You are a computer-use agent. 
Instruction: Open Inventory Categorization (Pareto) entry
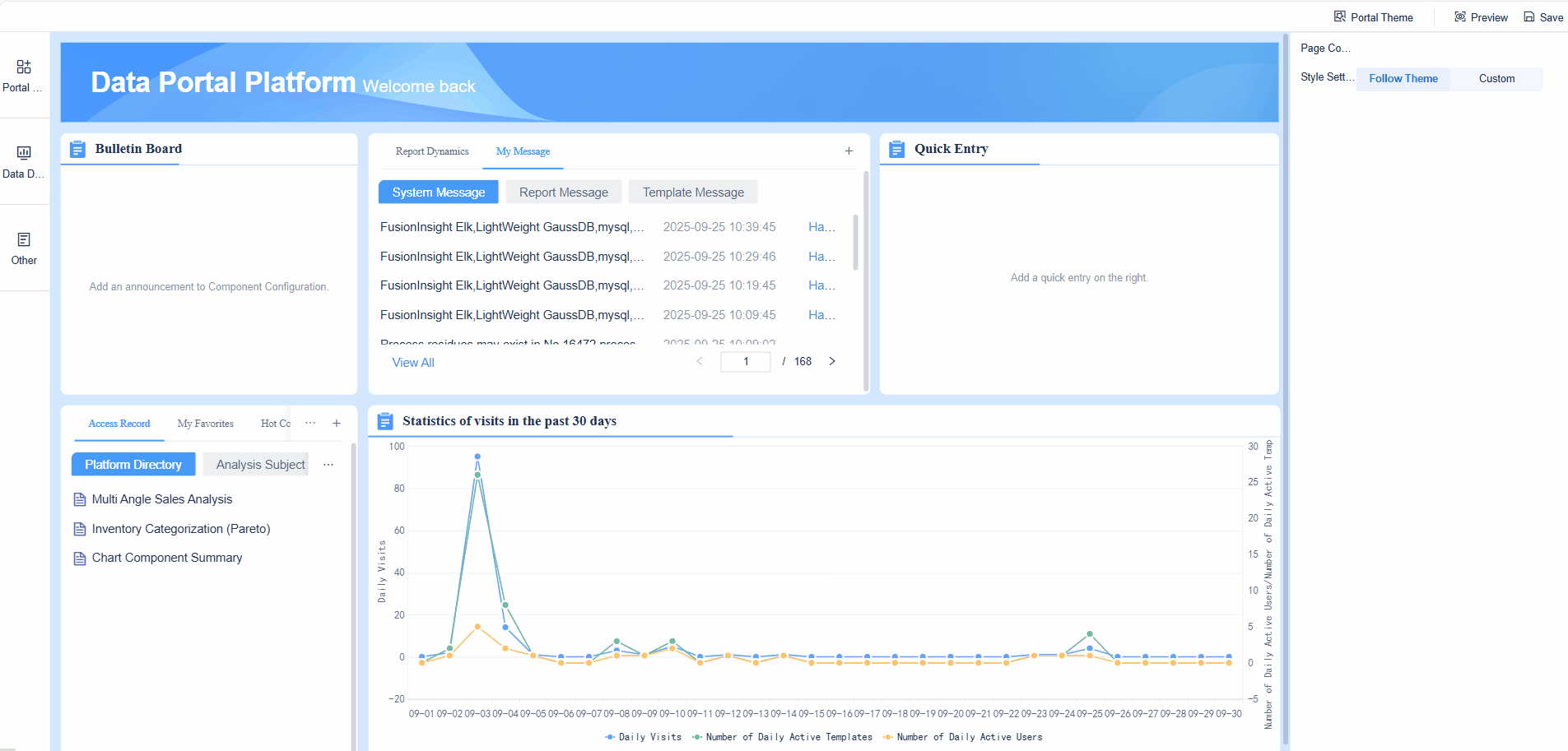pyautogui.click(x=181, y=529)
